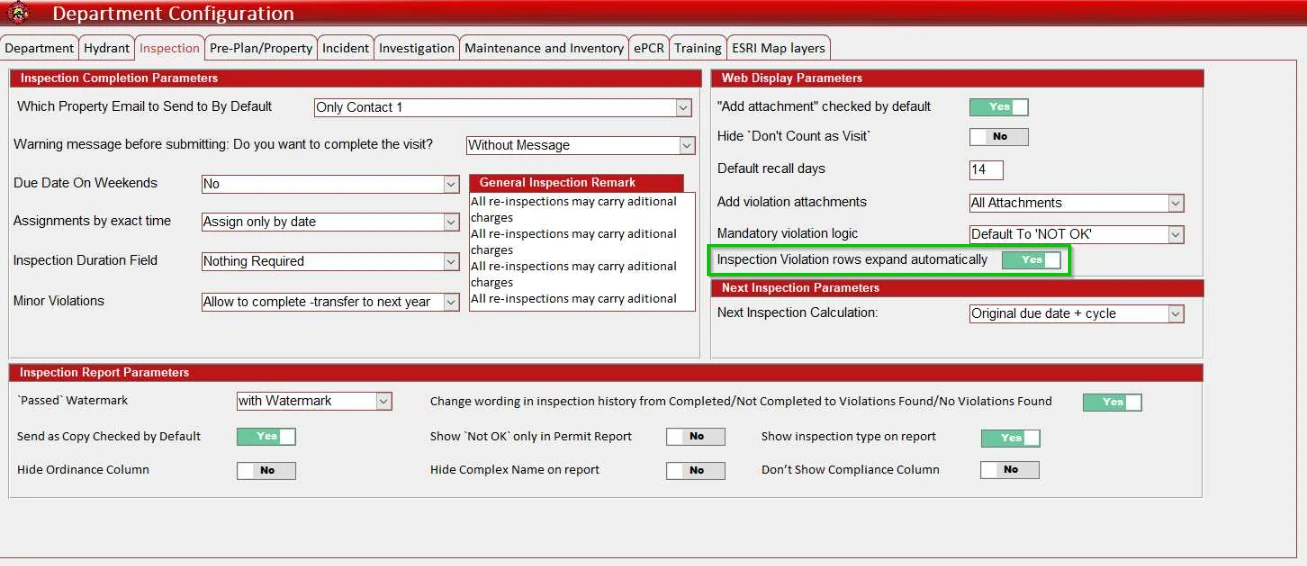The width and height of the screenshot is (1307, 566).
Task: Click the fire department logo icon
Action: tap(17, 13)
